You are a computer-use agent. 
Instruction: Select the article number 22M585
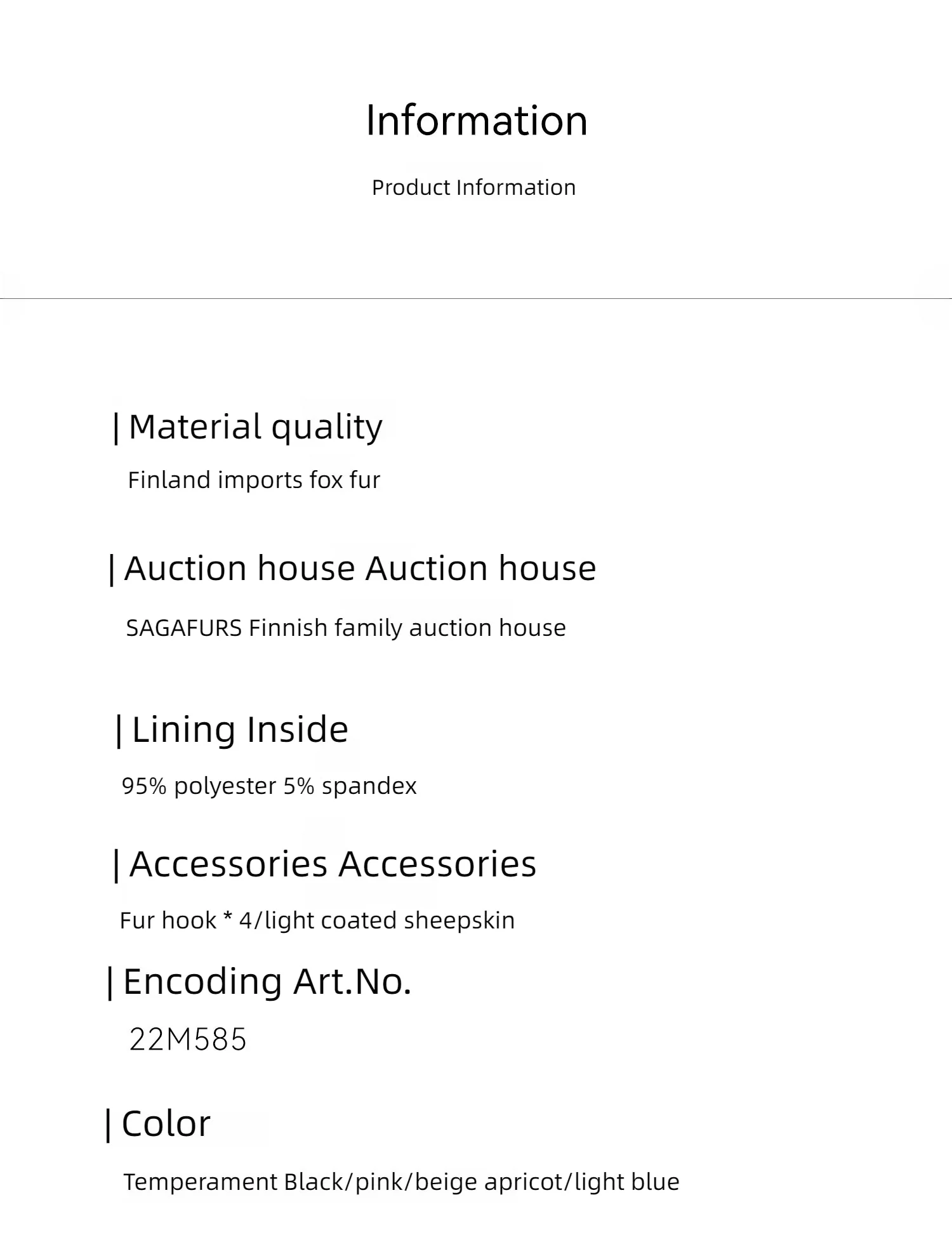click(x=188, y=1039)
